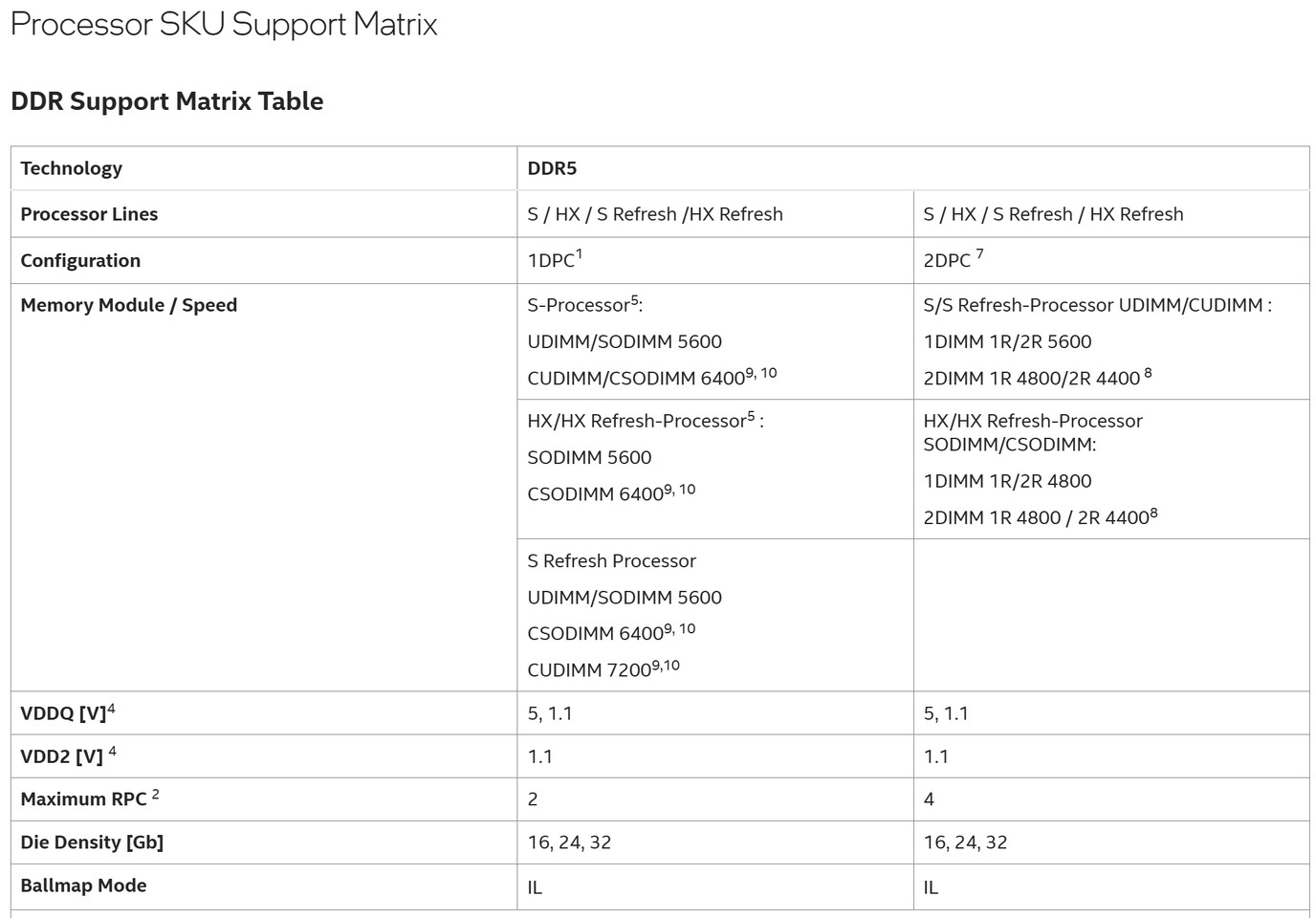
Task: Click the "DDR5" technology cell
Action: (x=552, y=168)
